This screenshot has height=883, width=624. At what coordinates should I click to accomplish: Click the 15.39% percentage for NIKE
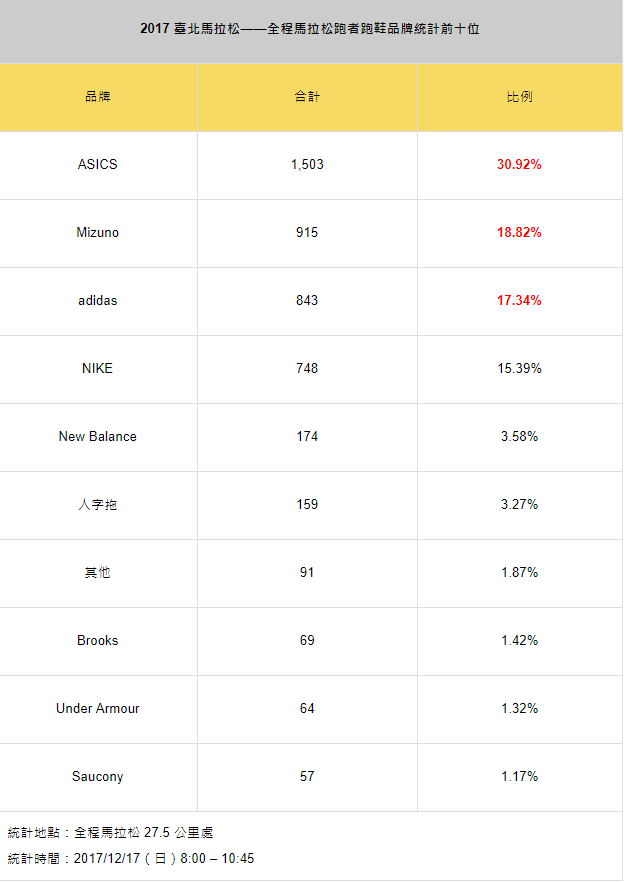tap(519, 369)
